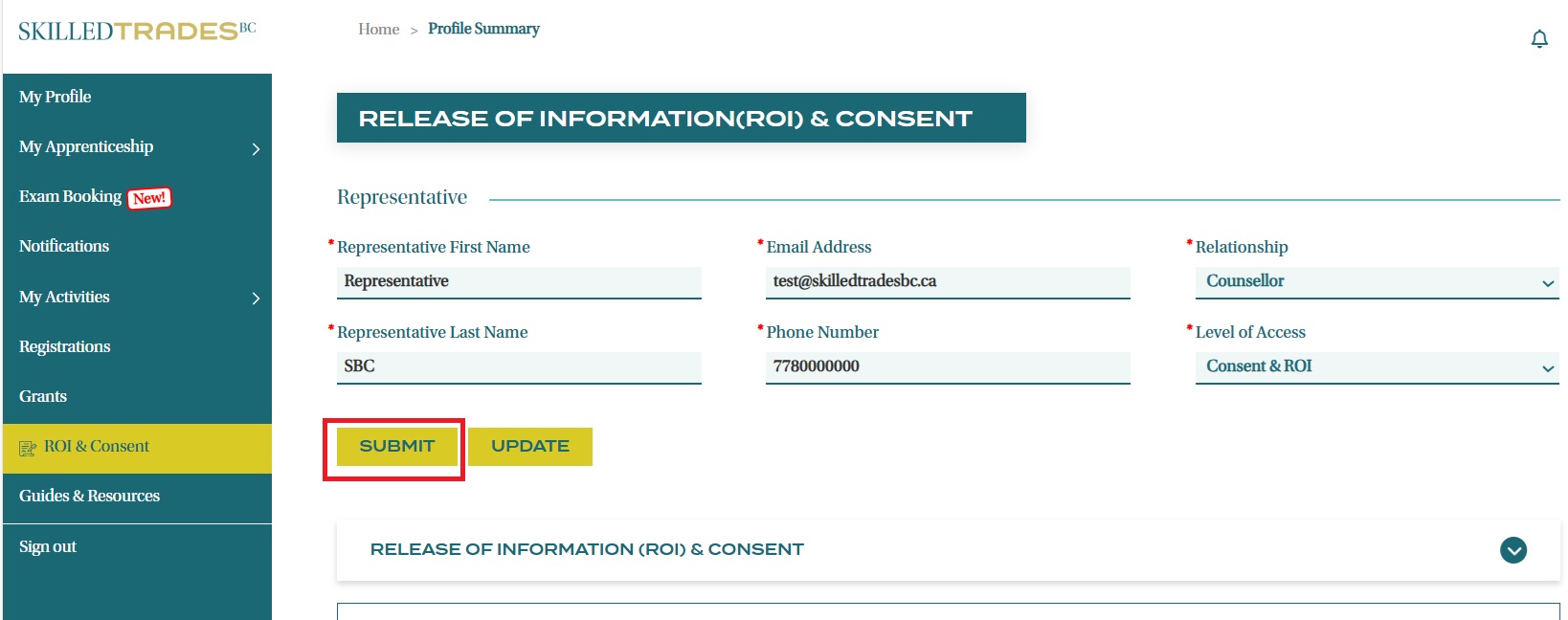Expand the My Activities submenu arrow
Screen dimensions: 1568x620
[x=256, y=299]
